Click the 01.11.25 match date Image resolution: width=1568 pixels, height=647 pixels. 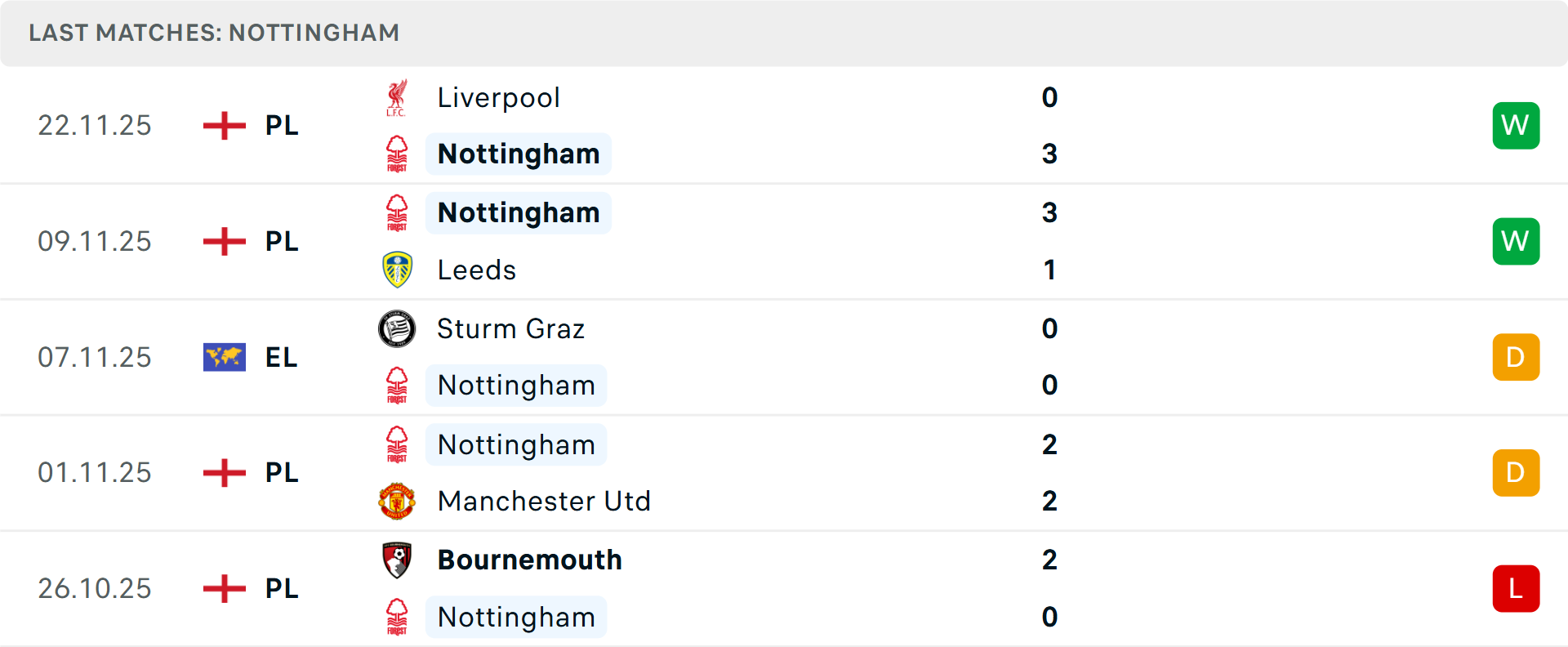pos(95,472)
